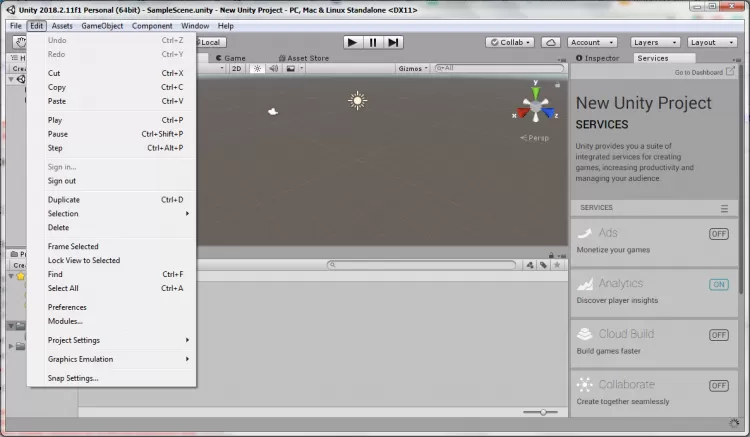Viewport: 750px width, 437px height.
Task: Open the Cloud services icon button
Action: 551,43
